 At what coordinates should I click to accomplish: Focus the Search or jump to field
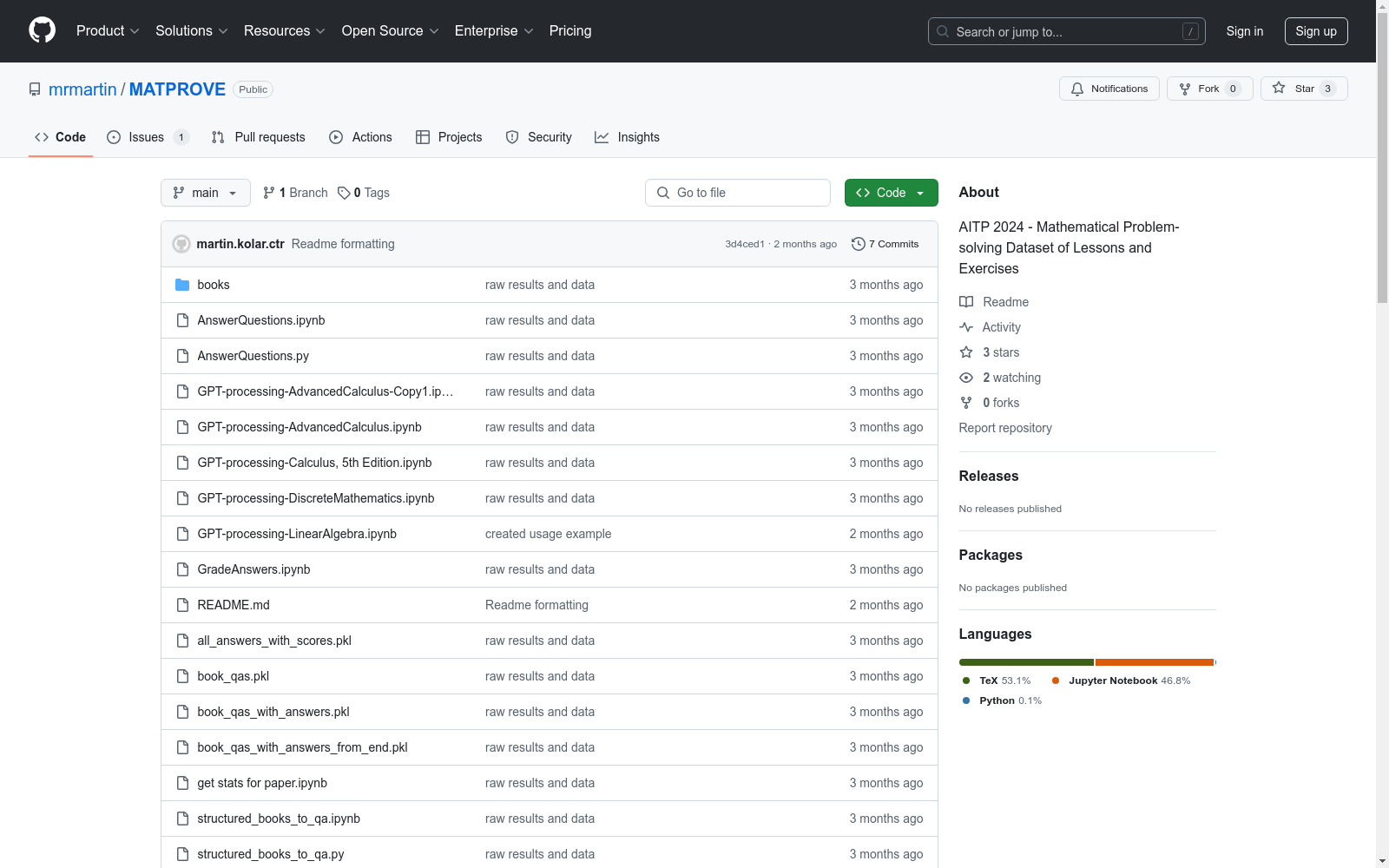[x=1067, y=31]
